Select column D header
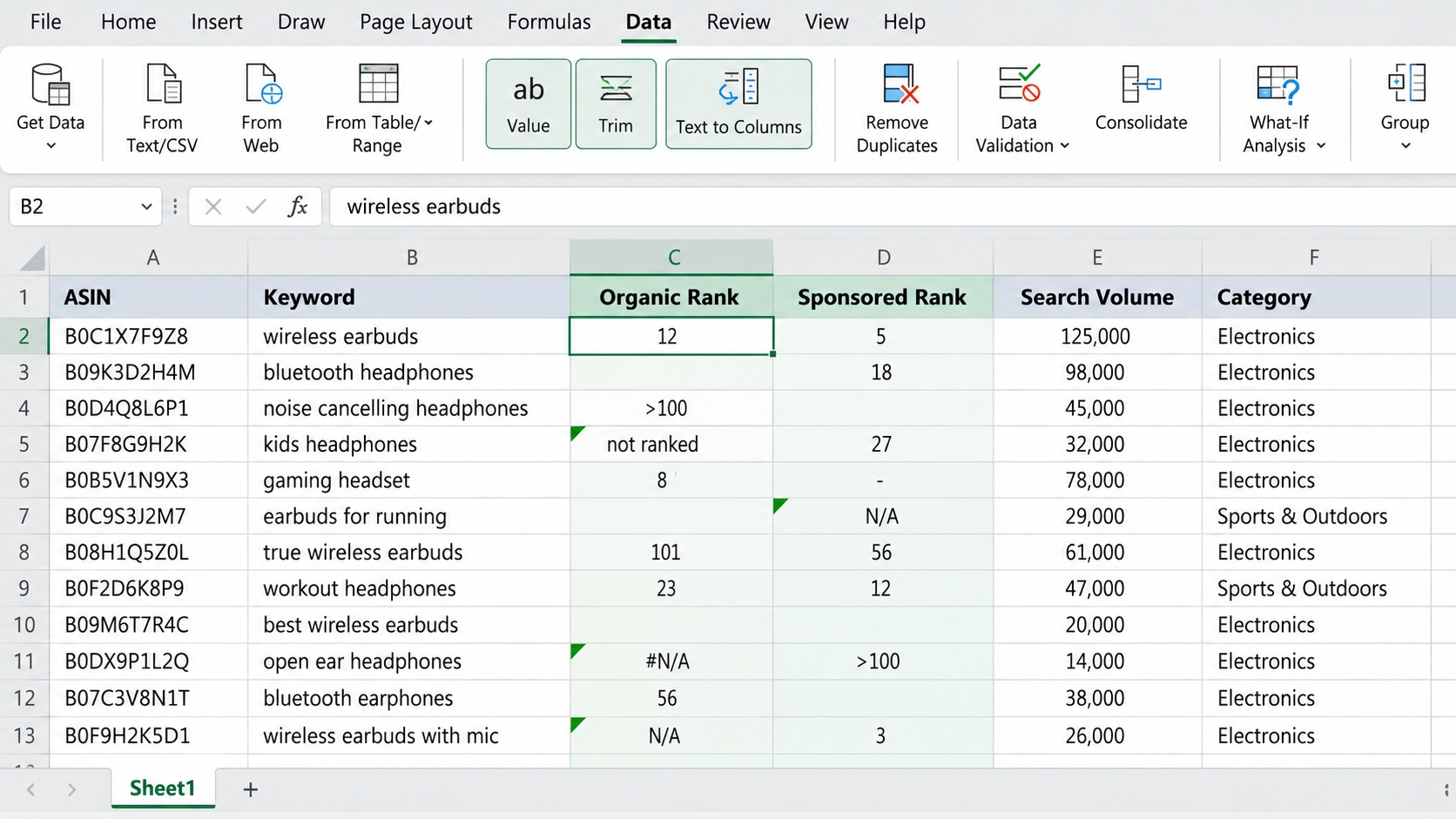The height and width of the screenshot is (819, 1456). [x=883, y=258]
